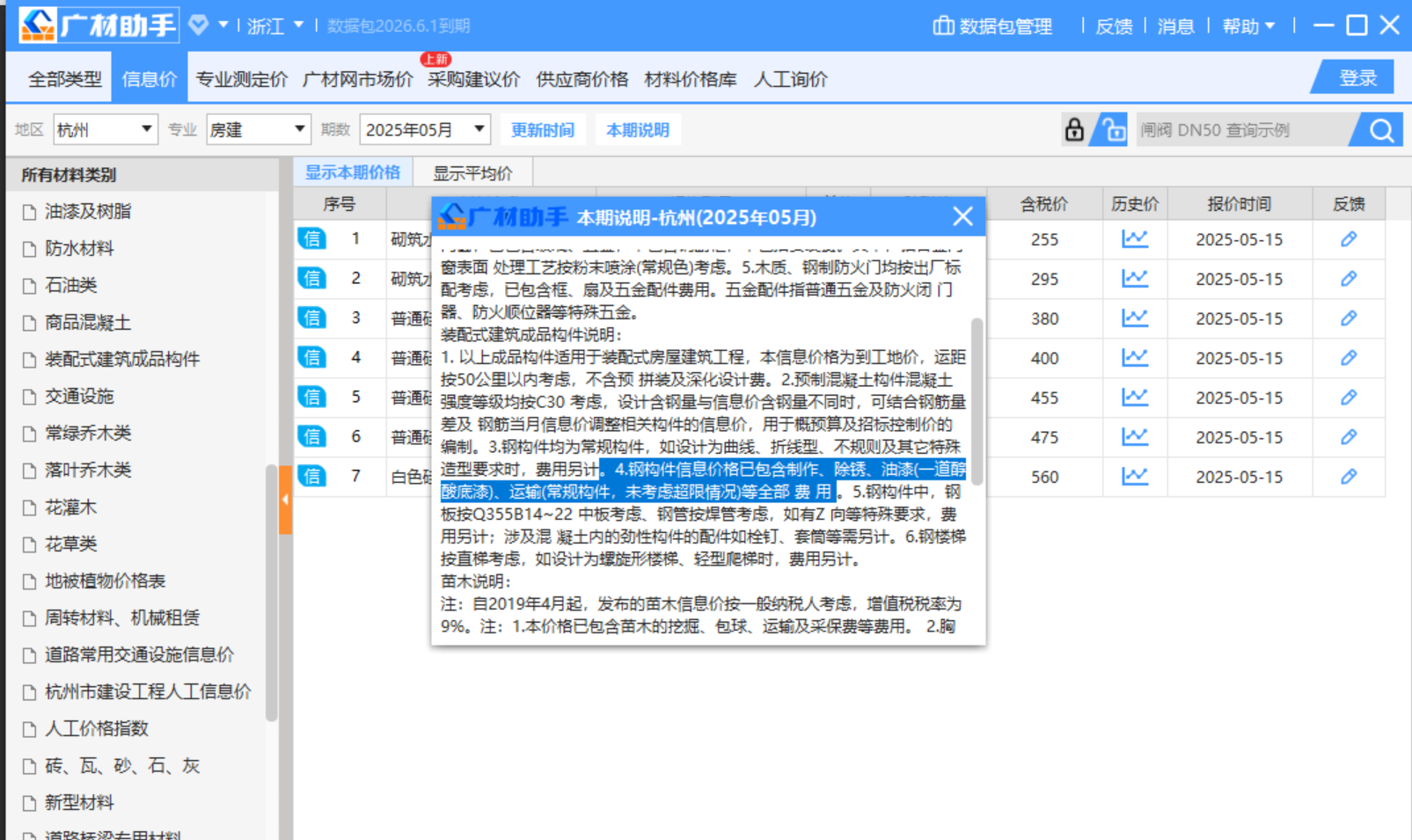This screenshot has width=1412, height=840.
Task: Expand the arrow next to the heart icon
Action: tap(223, 25)
